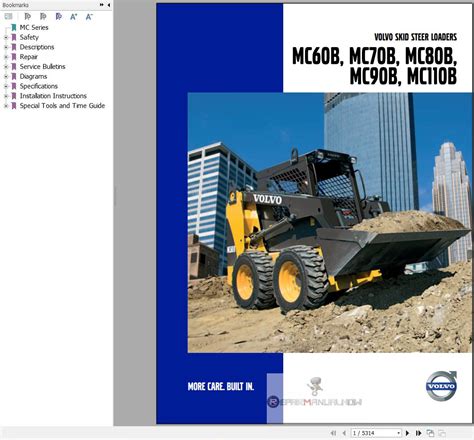This screenshot has height=440, width=474.
Task: Click the page number input field
Action: coord(373,433)
